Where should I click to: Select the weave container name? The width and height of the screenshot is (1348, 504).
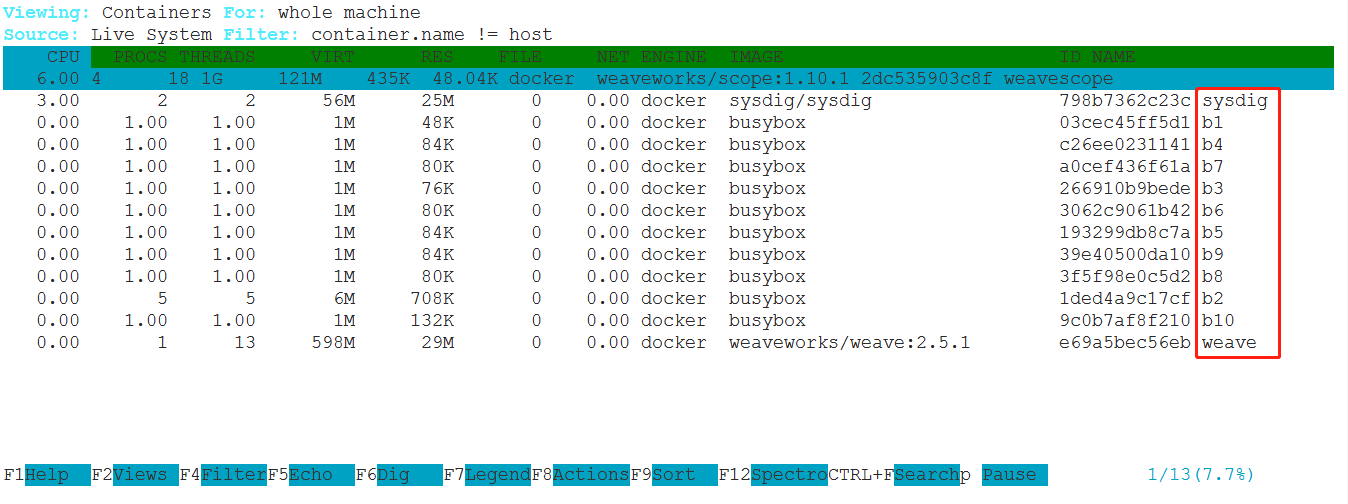click(1229, 343)
